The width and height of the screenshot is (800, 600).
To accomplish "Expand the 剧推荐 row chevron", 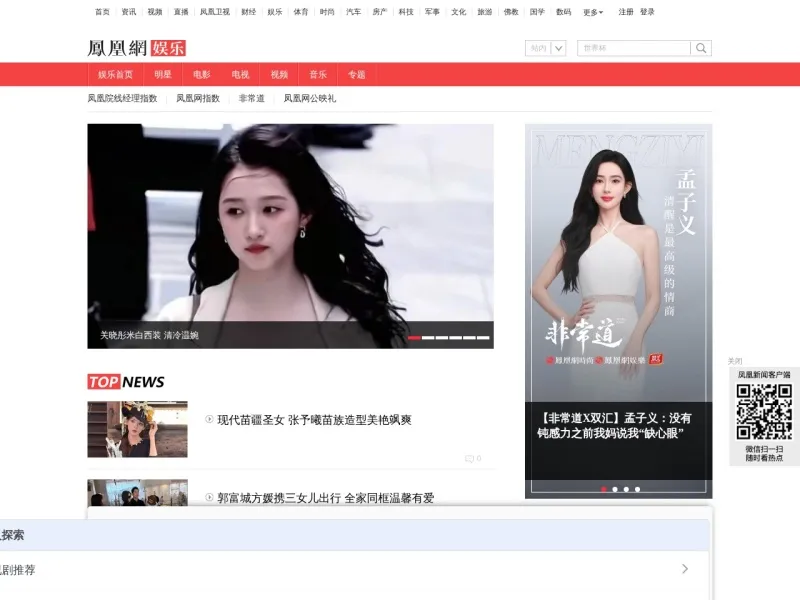I will [x=685, y=568].
